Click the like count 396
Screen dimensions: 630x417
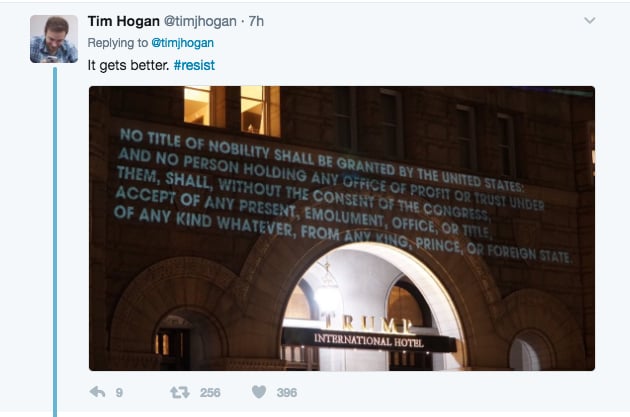pos(287,392)
